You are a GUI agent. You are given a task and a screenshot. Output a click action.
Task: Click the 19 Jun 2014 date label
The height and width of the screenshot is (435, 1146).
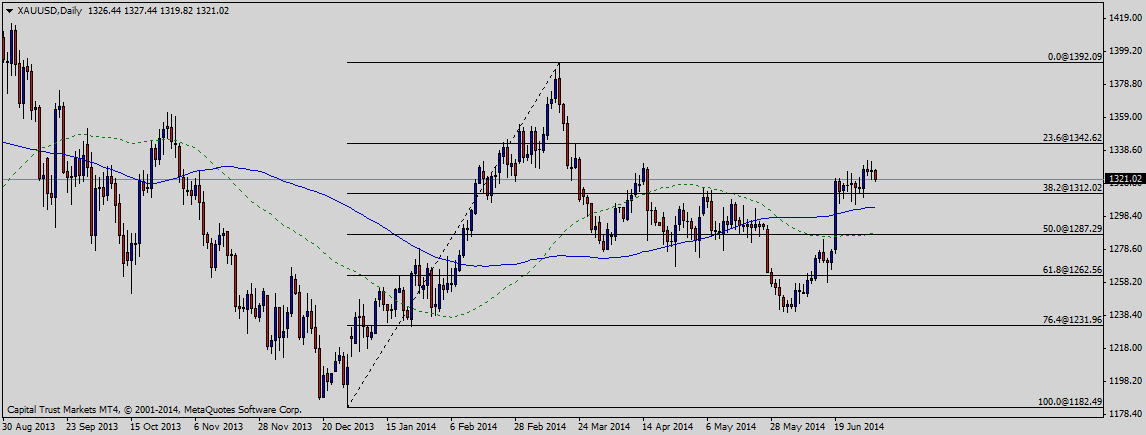[860, 427]
